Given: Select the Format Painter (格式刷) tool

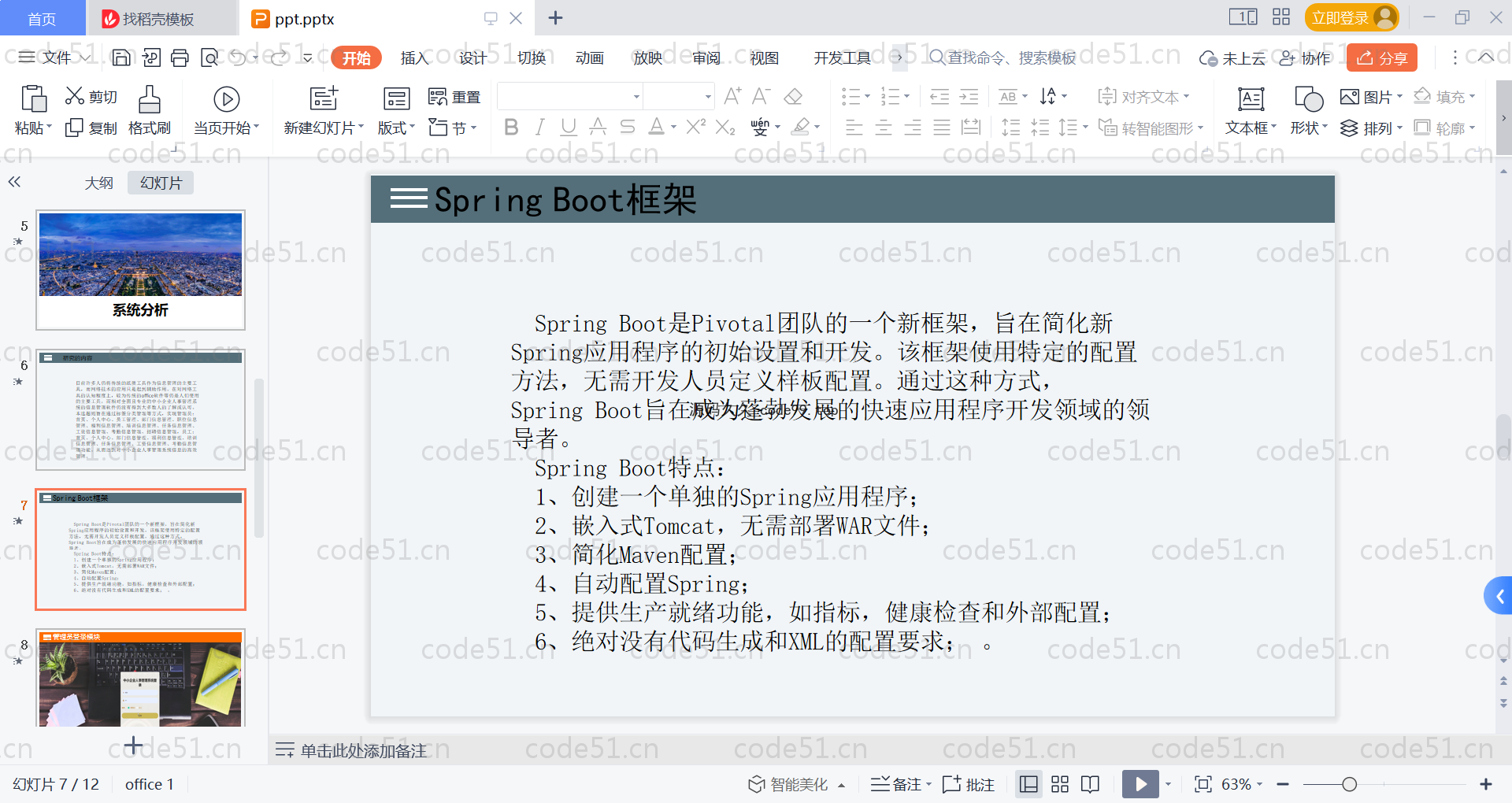Looking at the screenshot, I should tap(150, 110).
